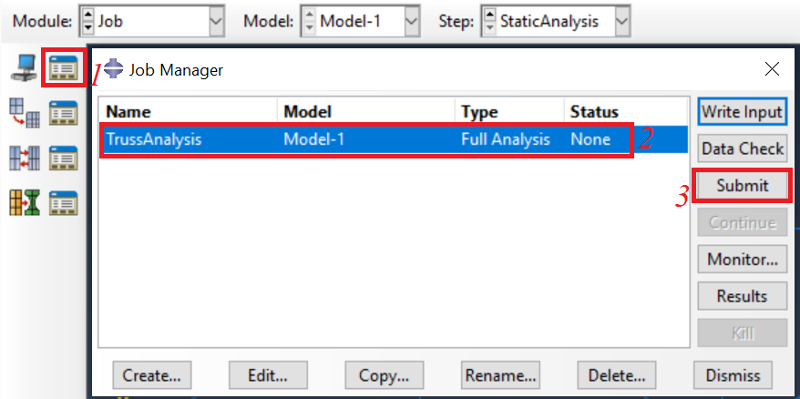Click the Data Check button
The width and height of the screenshot is (800, 399).
742,148
